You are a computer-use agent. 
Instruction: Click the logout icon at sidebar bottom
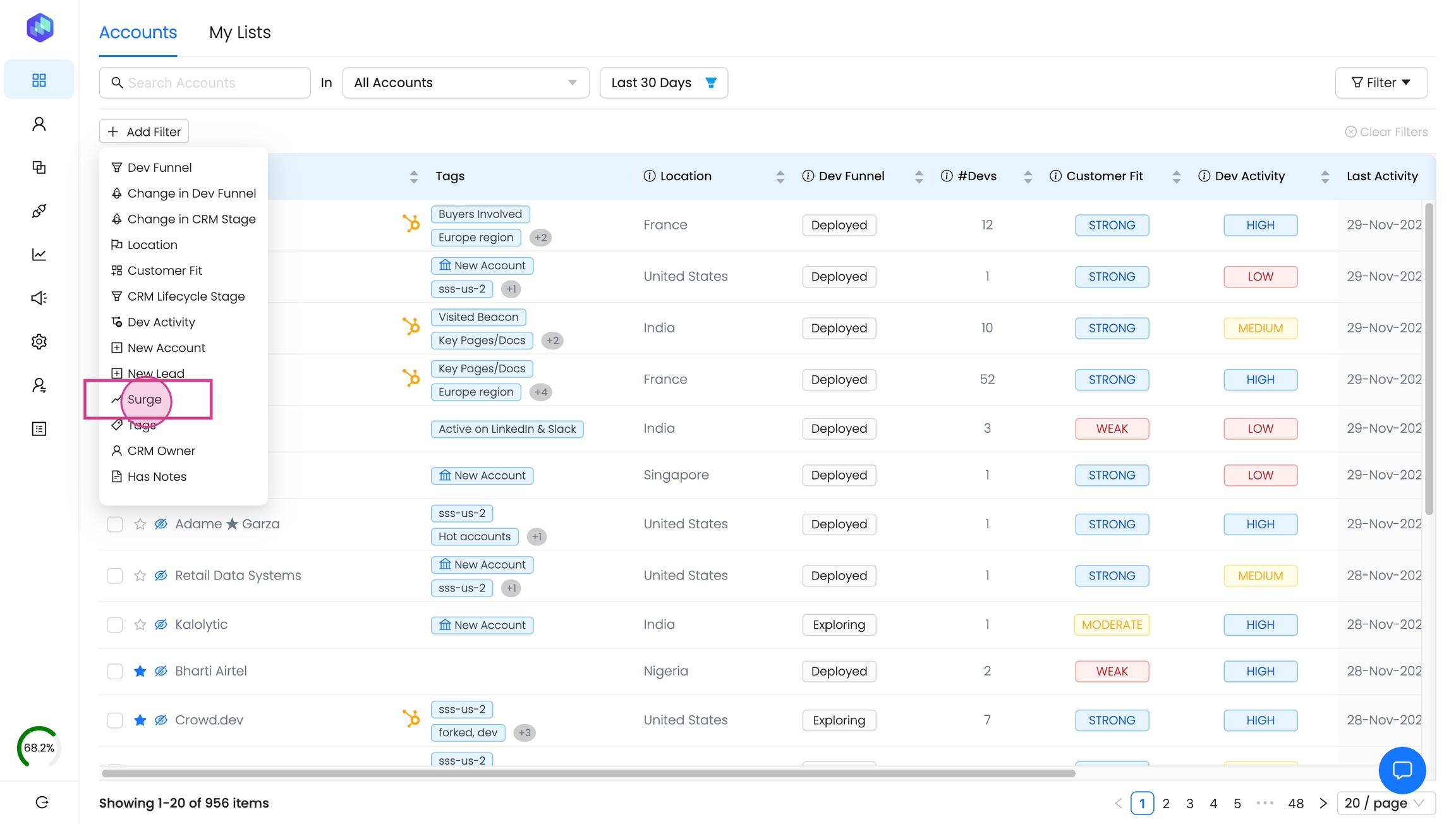tap(42, 803)
